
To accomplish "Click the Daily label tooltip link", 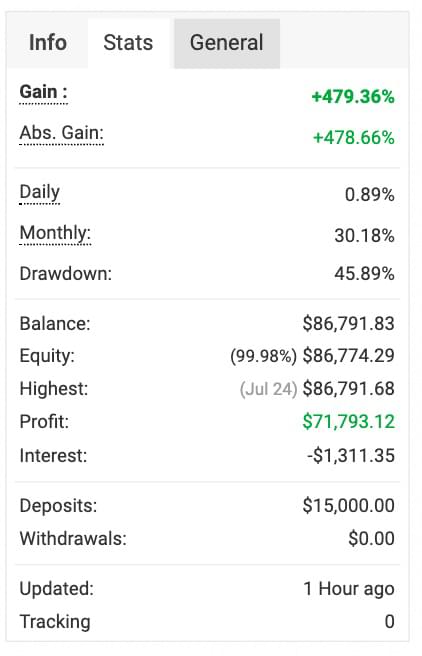I will (40, 192).
